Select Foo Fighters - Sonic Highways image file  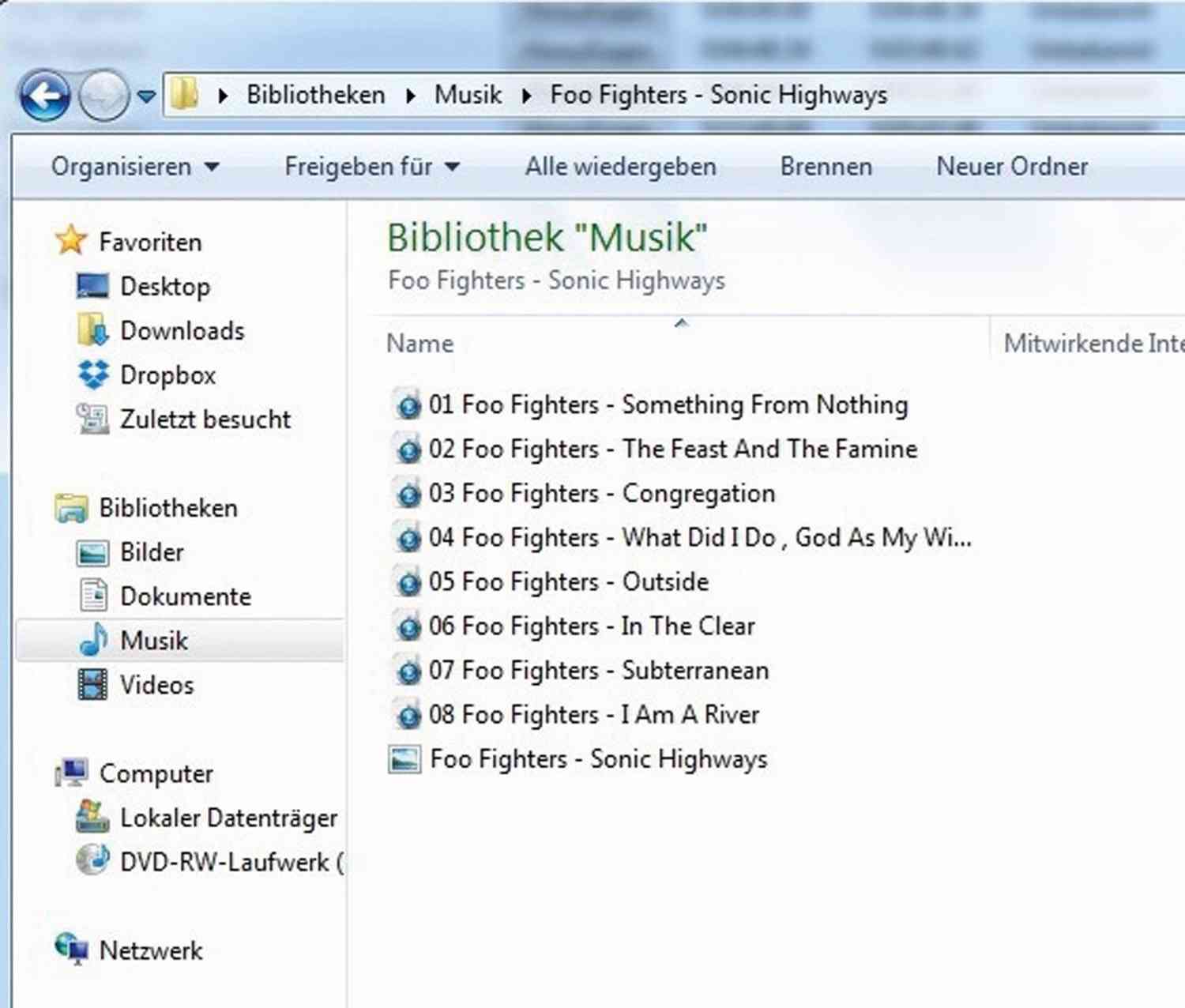pyautogui.click(x=599, y=759)
